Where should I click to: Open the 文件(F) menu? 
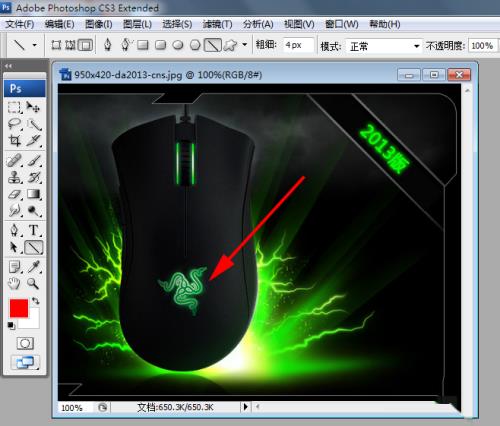(20, 24)
